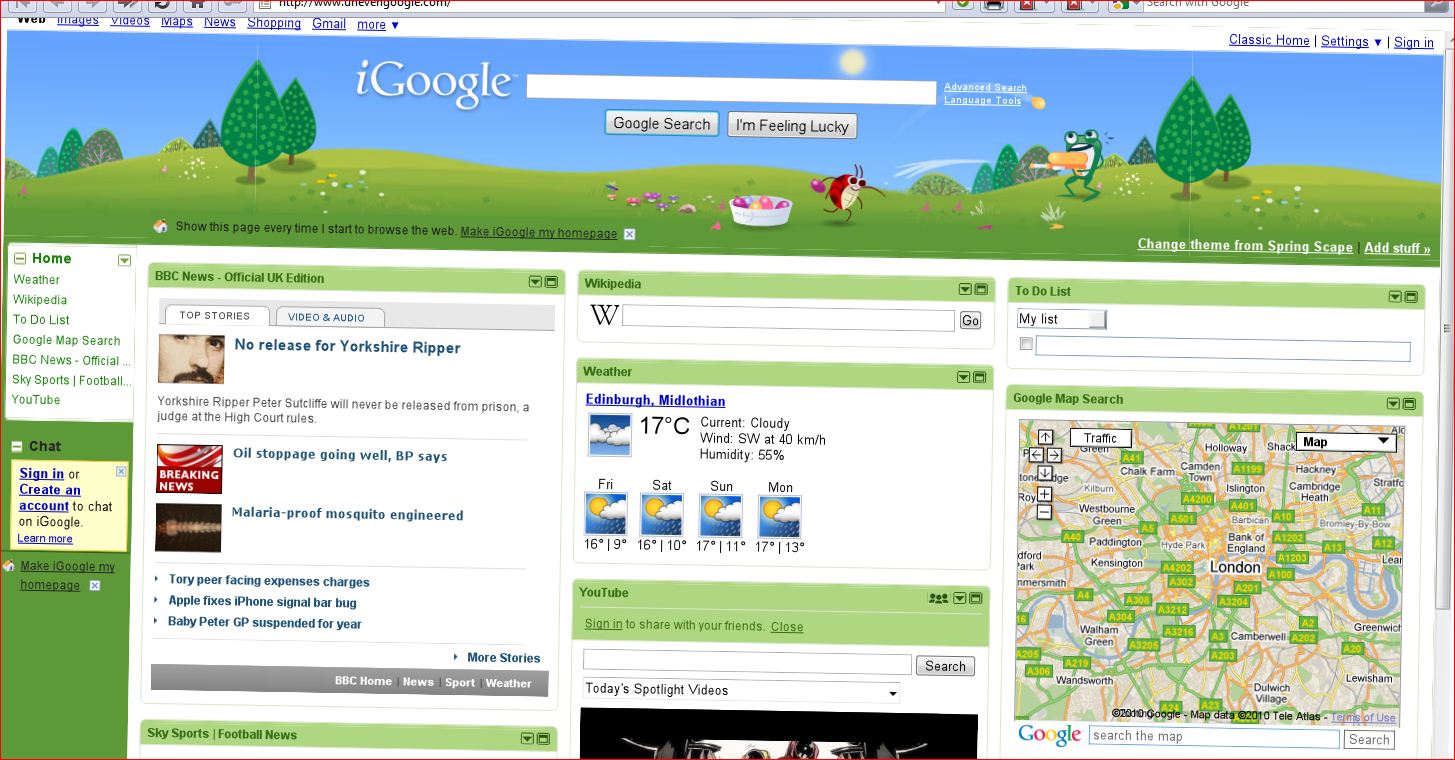Viewport: 1455px width, 760px height.
Task: Click the Yorkshire Ripper story thumbnail
Action: coord(191,359)
